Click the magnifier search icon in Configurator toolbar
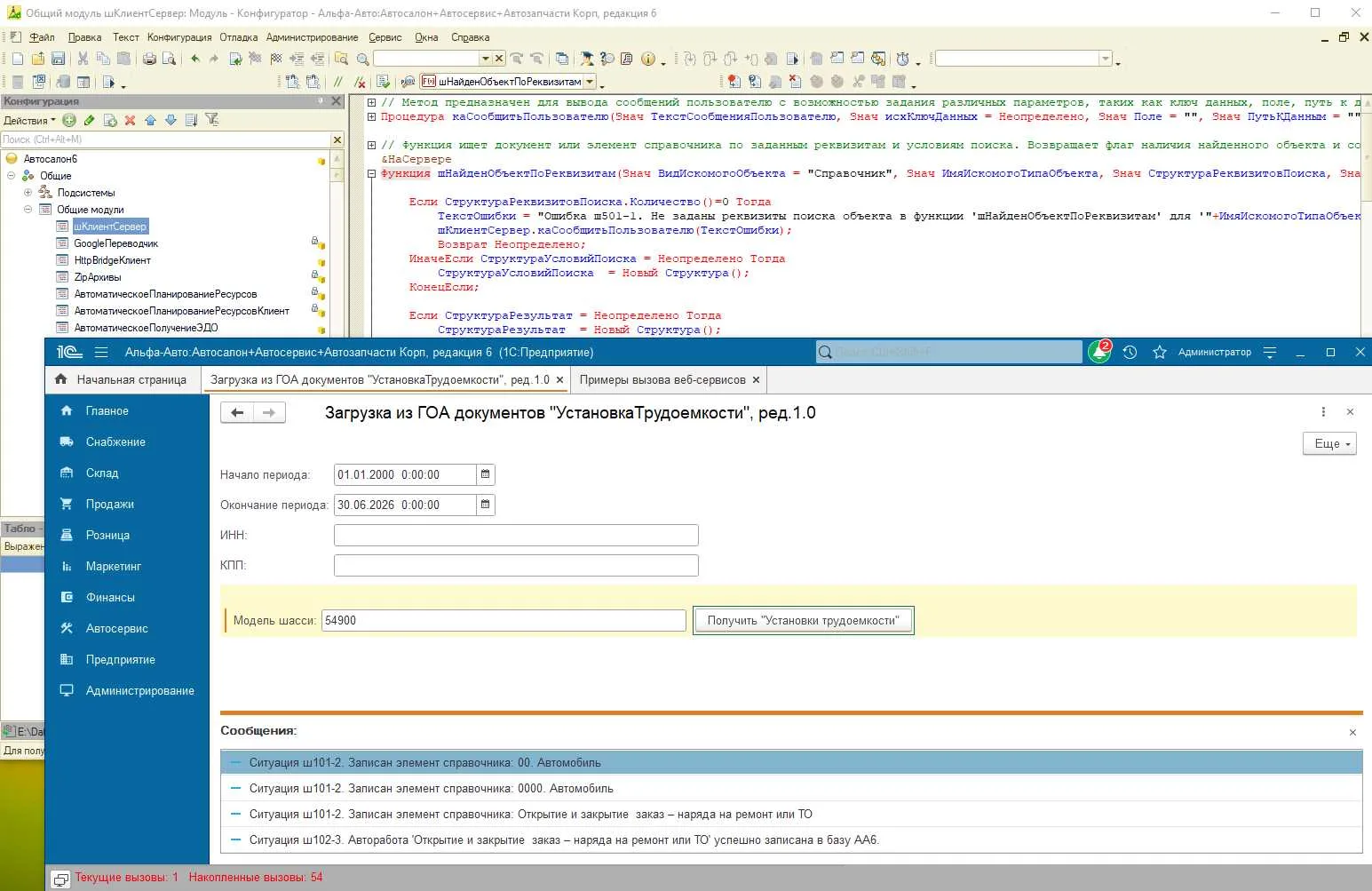 click(362, 59)
